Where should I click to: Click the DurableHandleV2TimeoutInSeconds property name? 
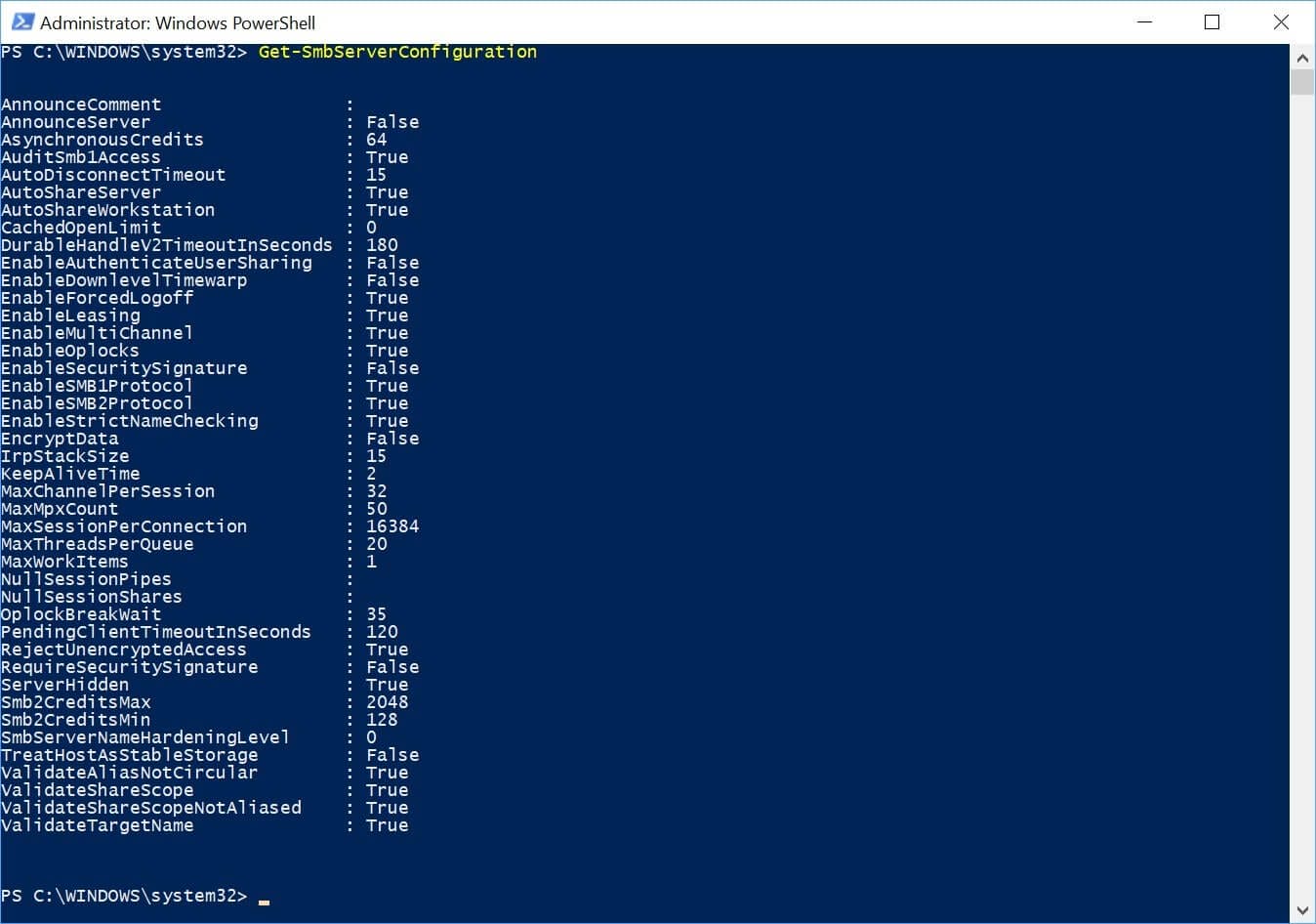coord(167,245)
